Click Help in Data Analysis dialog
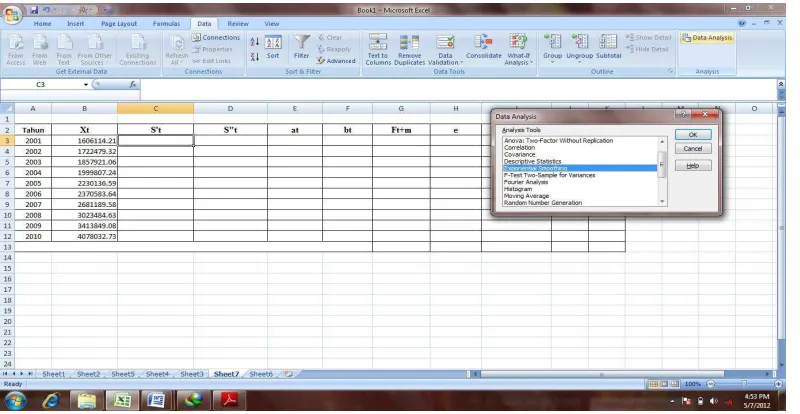Screen dimensions: 800x414 (693, 166)
